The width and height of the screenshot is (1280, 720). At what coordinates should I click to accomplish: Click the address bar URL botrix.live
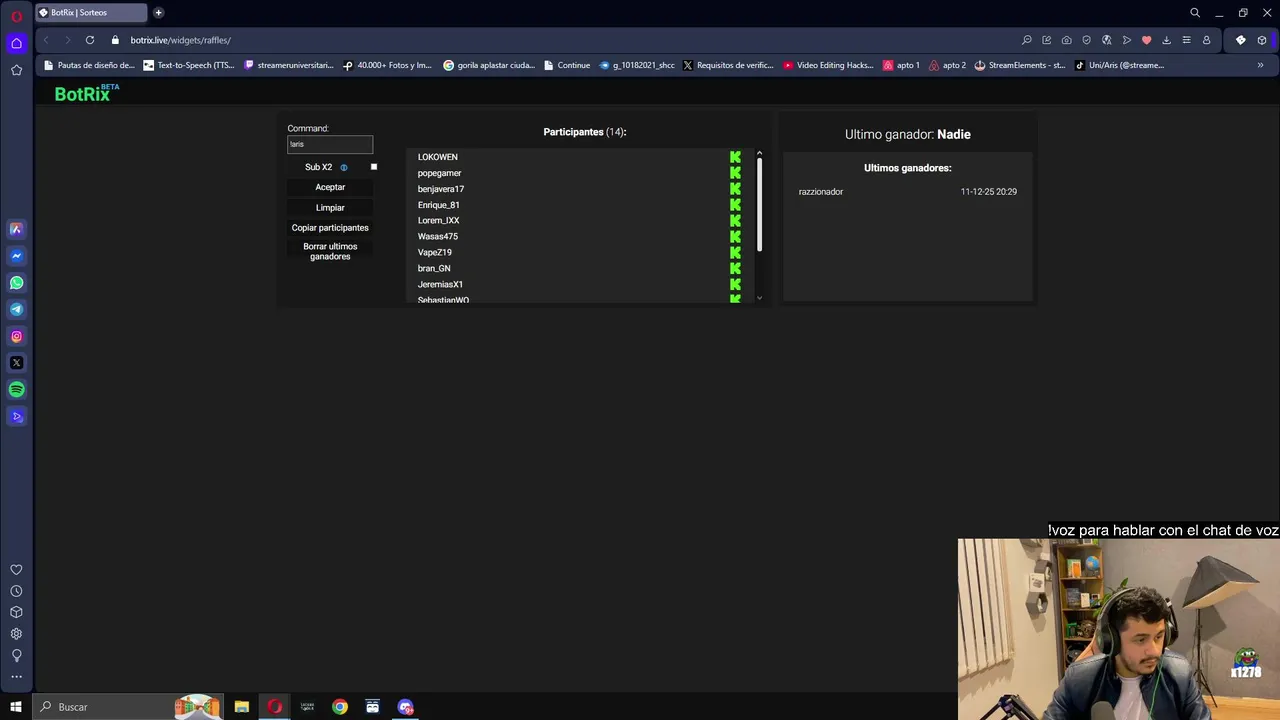click(180, 40)
